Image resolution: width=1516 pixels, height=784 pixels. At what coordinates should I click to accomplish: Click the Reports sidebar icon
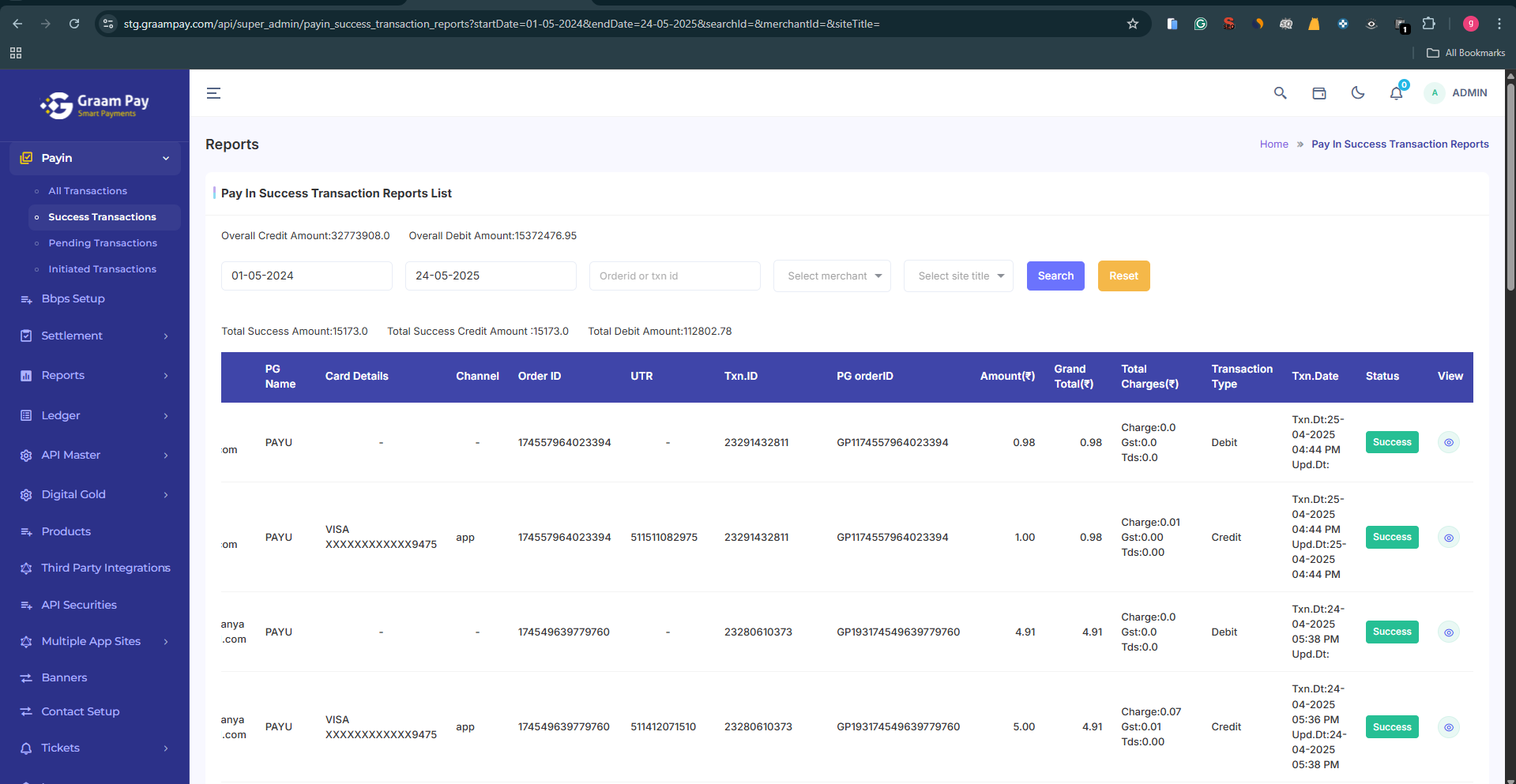point(26,375)
